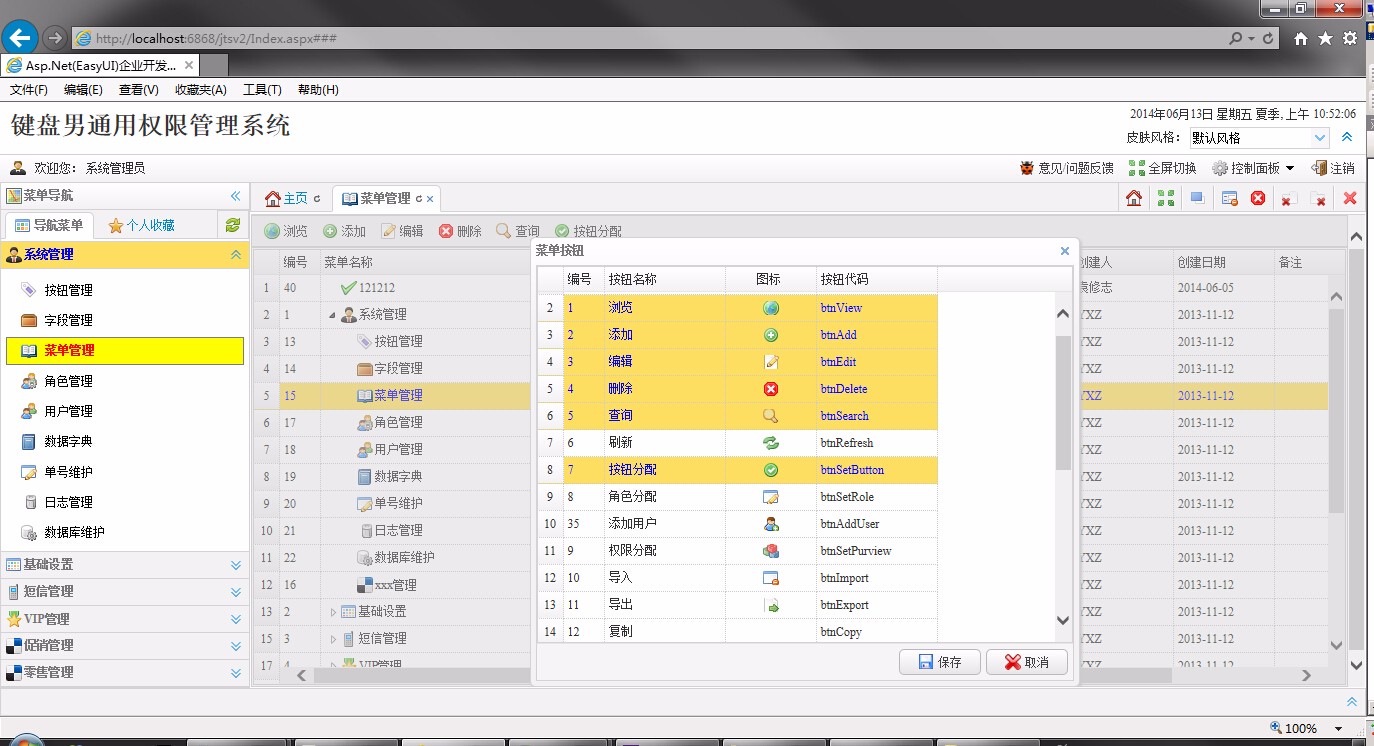Toggle fullscreen with 全屏切换
Viewport: 1374px width, 746px height.
coord(1165,168)
